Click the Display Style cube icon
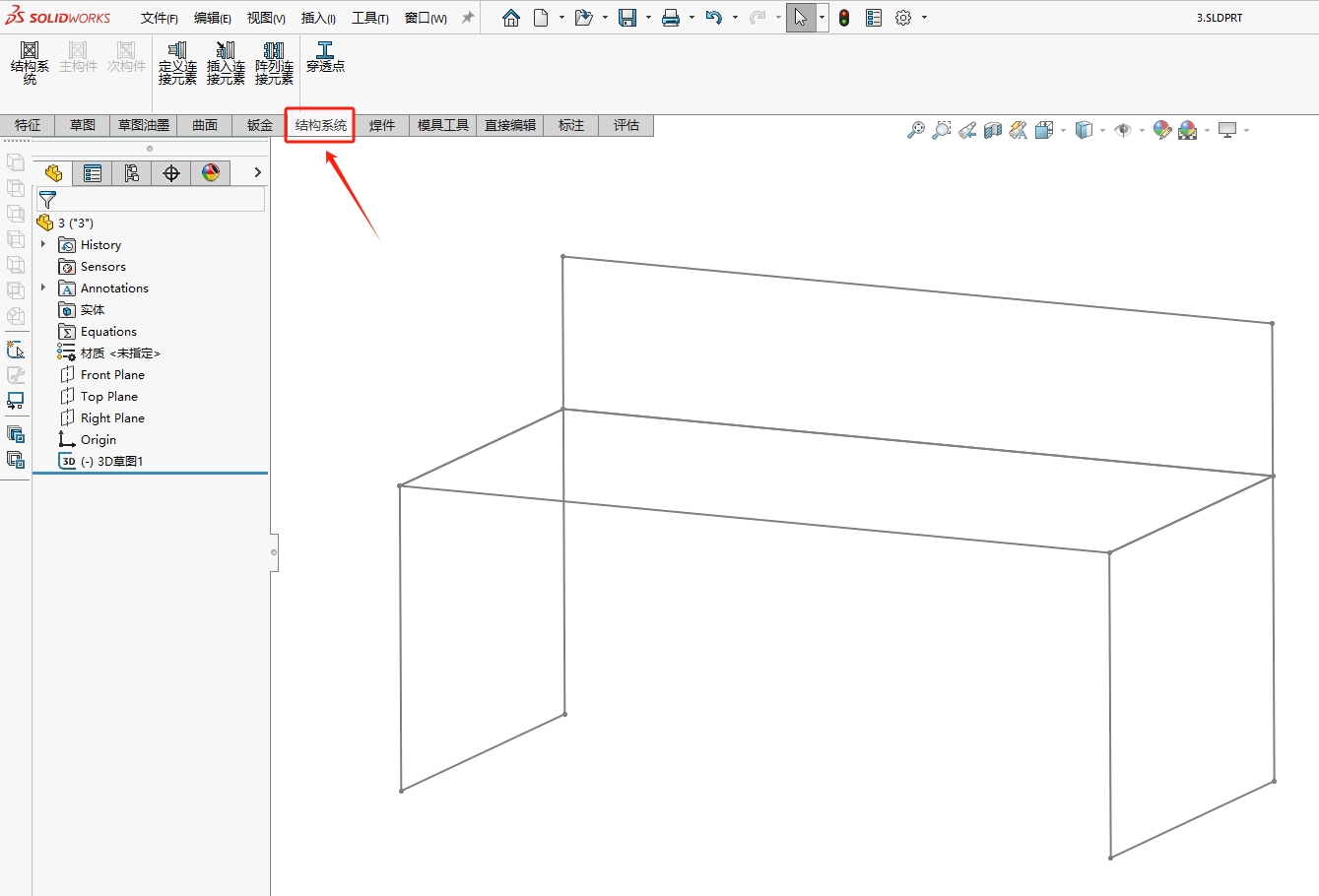 click(x=1084, y=130)
